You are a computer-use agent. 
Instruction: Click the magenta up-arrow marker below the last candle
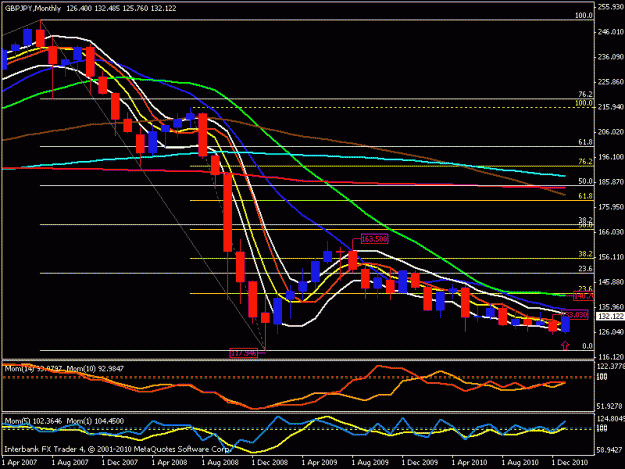coord(565,345)
